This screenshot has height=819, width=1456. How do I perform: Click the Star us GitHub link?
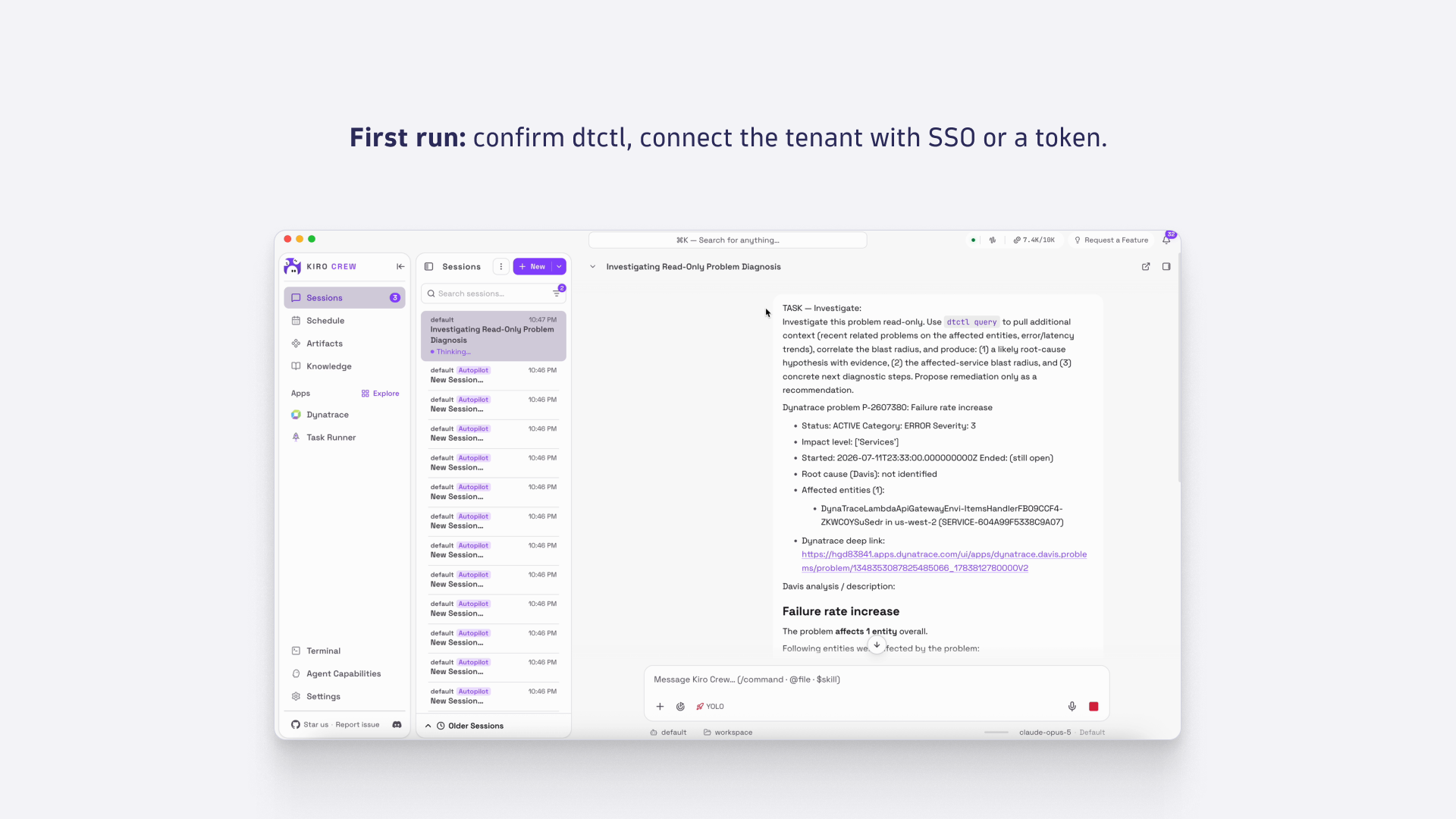(x=310, y=724)
